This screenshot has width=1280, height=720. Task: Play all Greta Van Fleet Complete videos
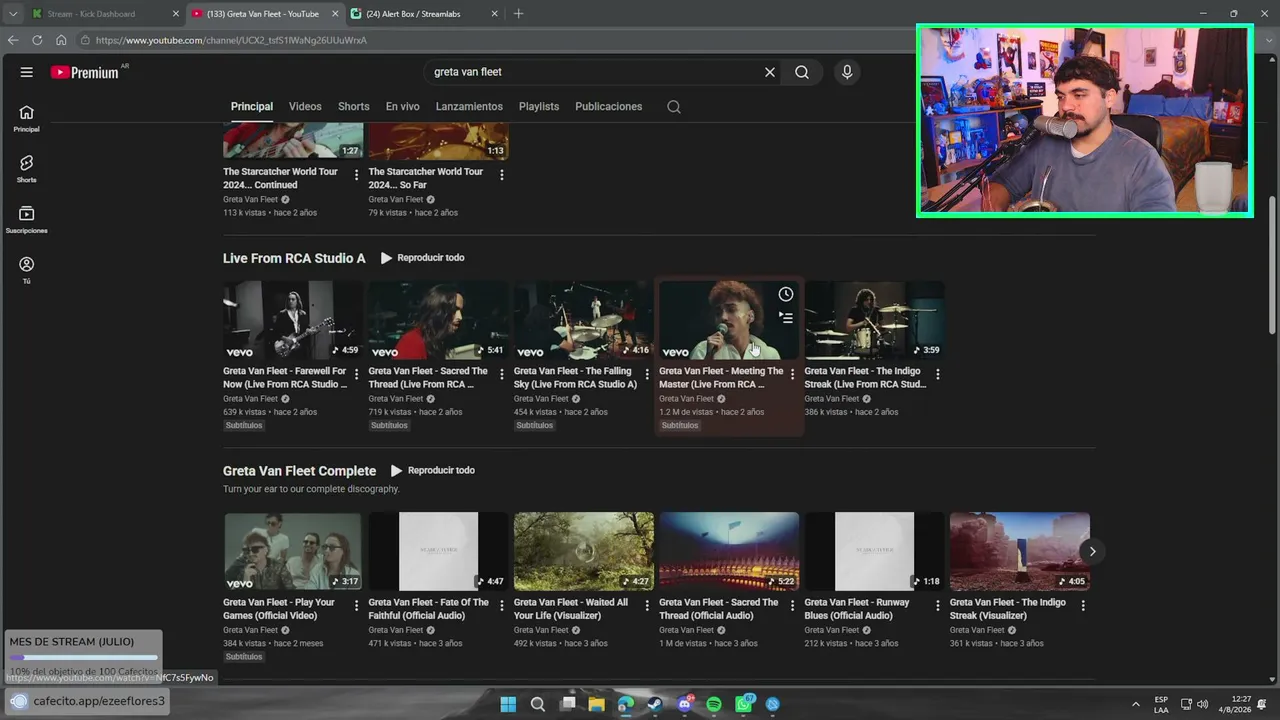(433, 471)
